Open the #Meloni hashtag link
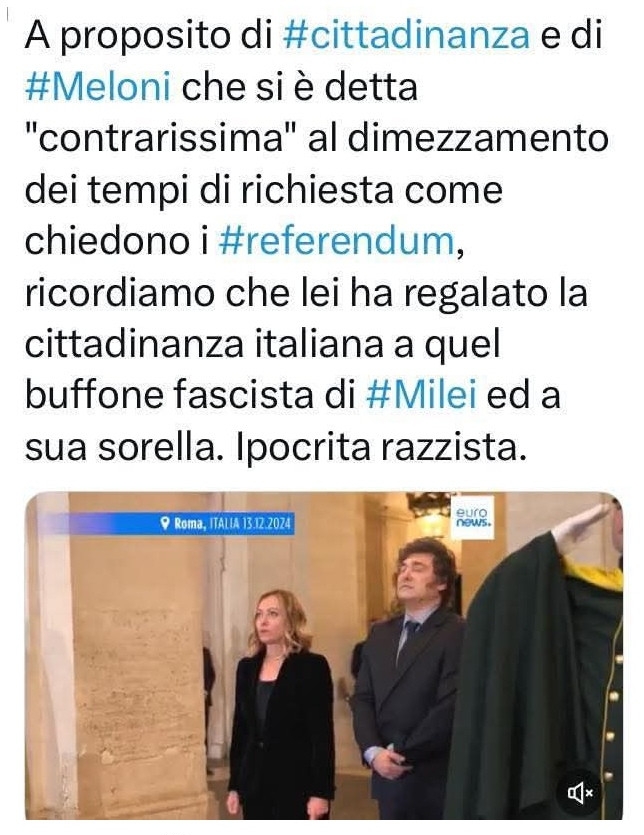The width and height of the screenshot is (644, 835). (x=98, y=86)
